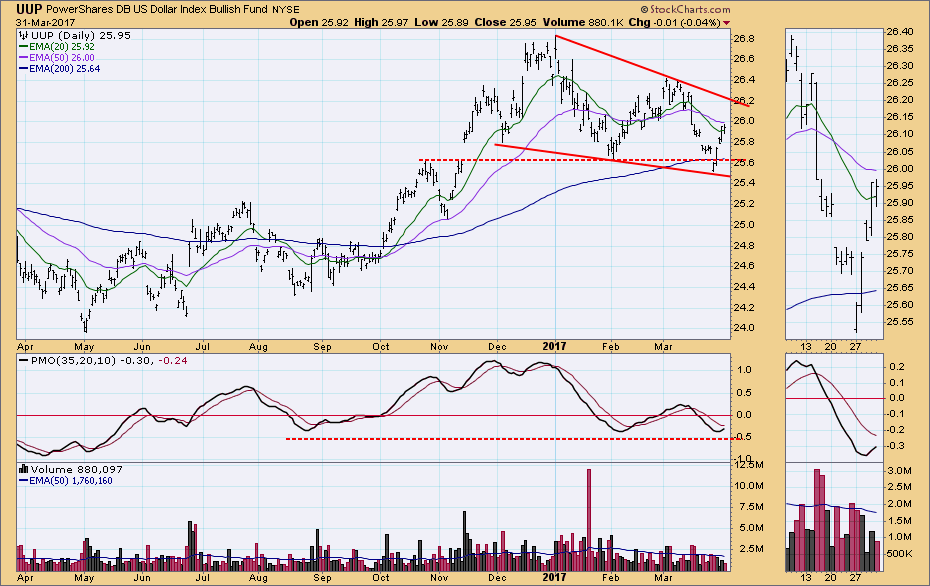
Task: Click the tallest volume spike bar in January
Action: [x=588, y=520]
